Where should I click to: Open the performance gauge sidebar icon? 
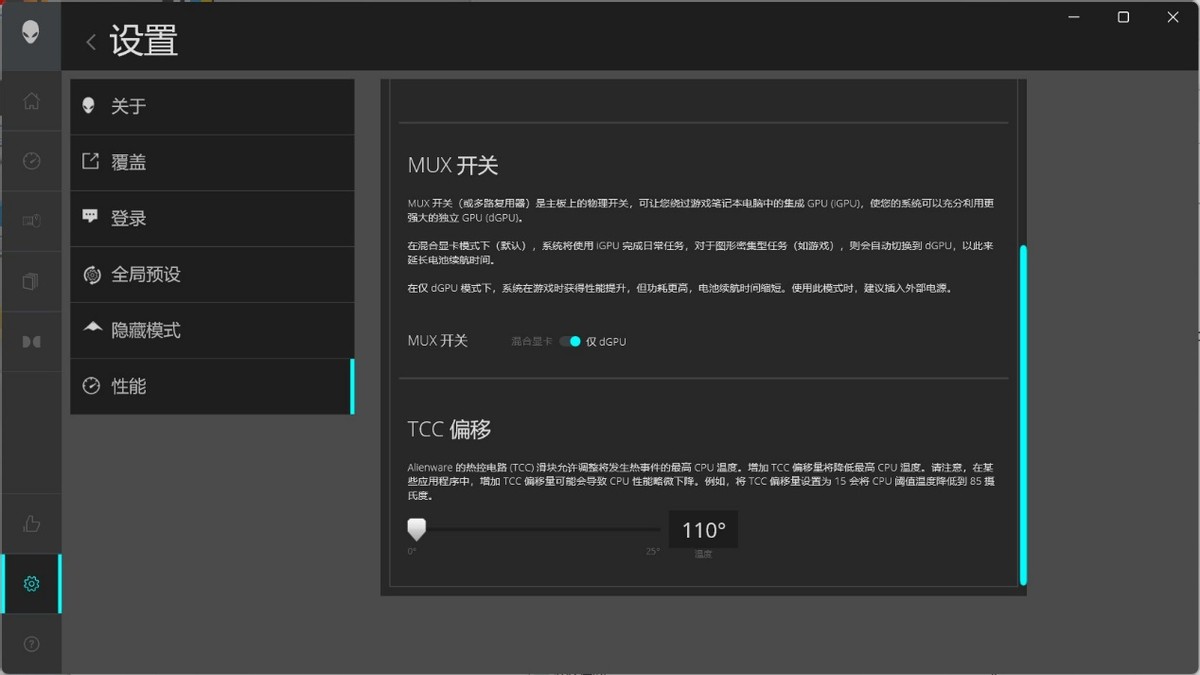pyautogui.click(x=31, y=161)
